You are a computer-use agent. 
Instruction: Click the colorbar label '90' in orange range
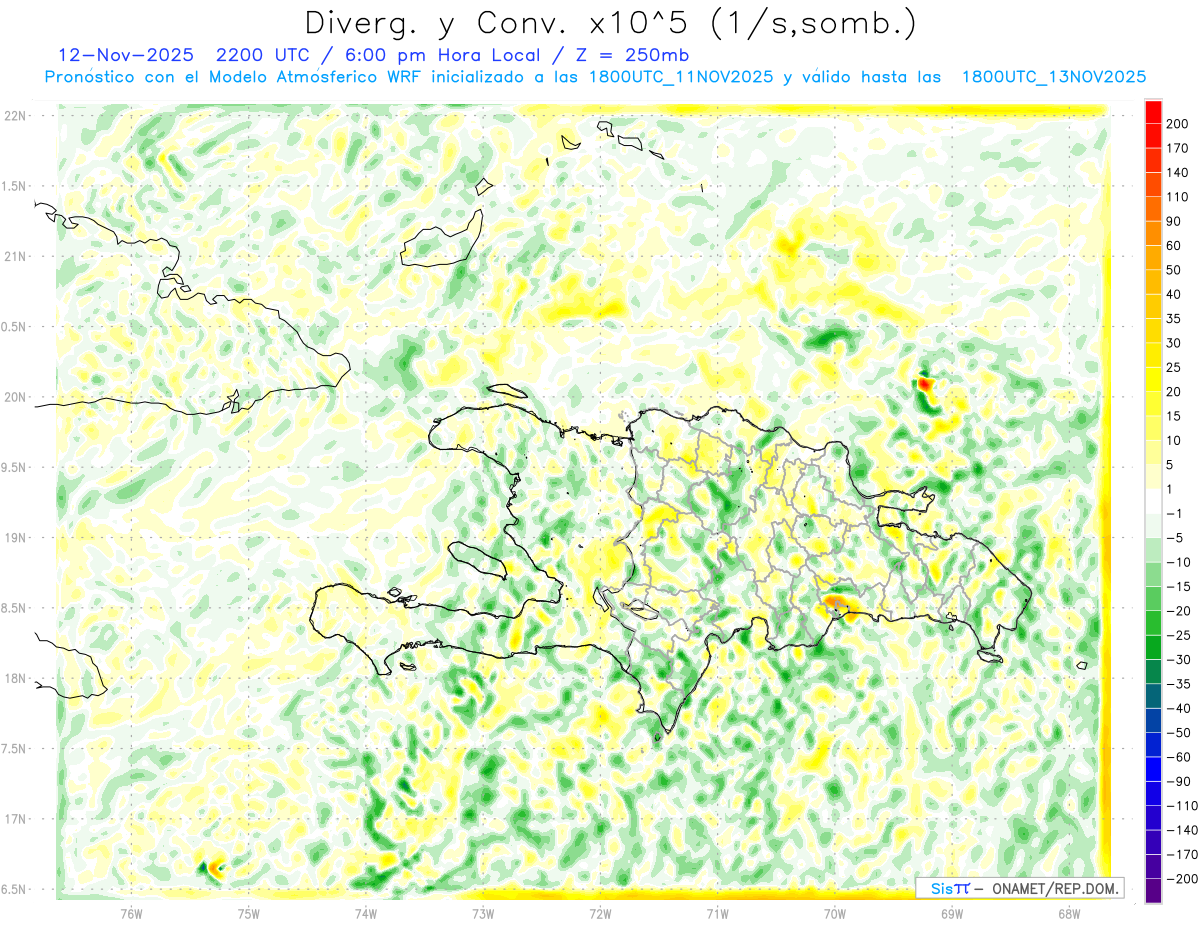1175,221
